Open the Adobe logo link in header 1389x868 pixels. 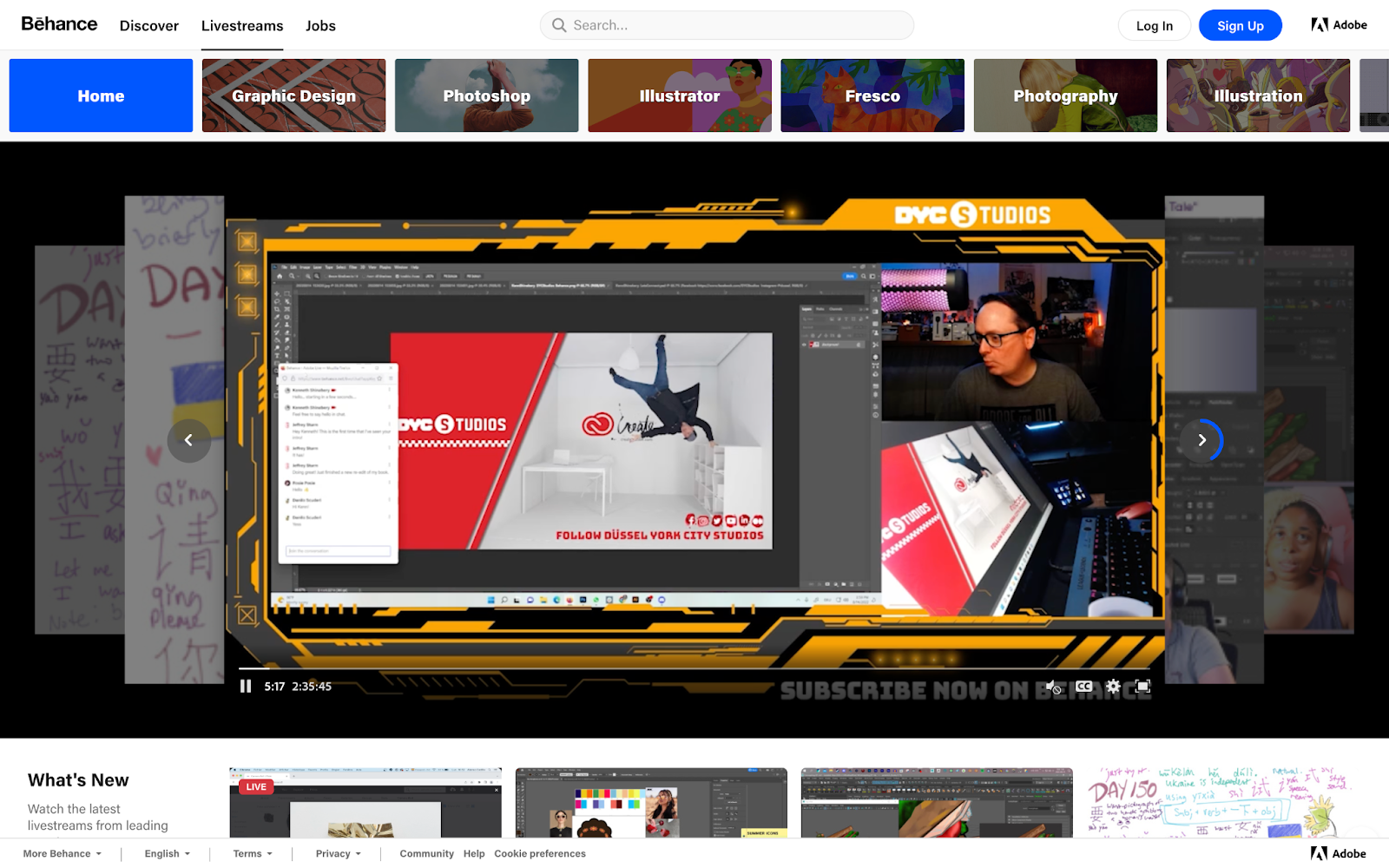(1339, 25)
